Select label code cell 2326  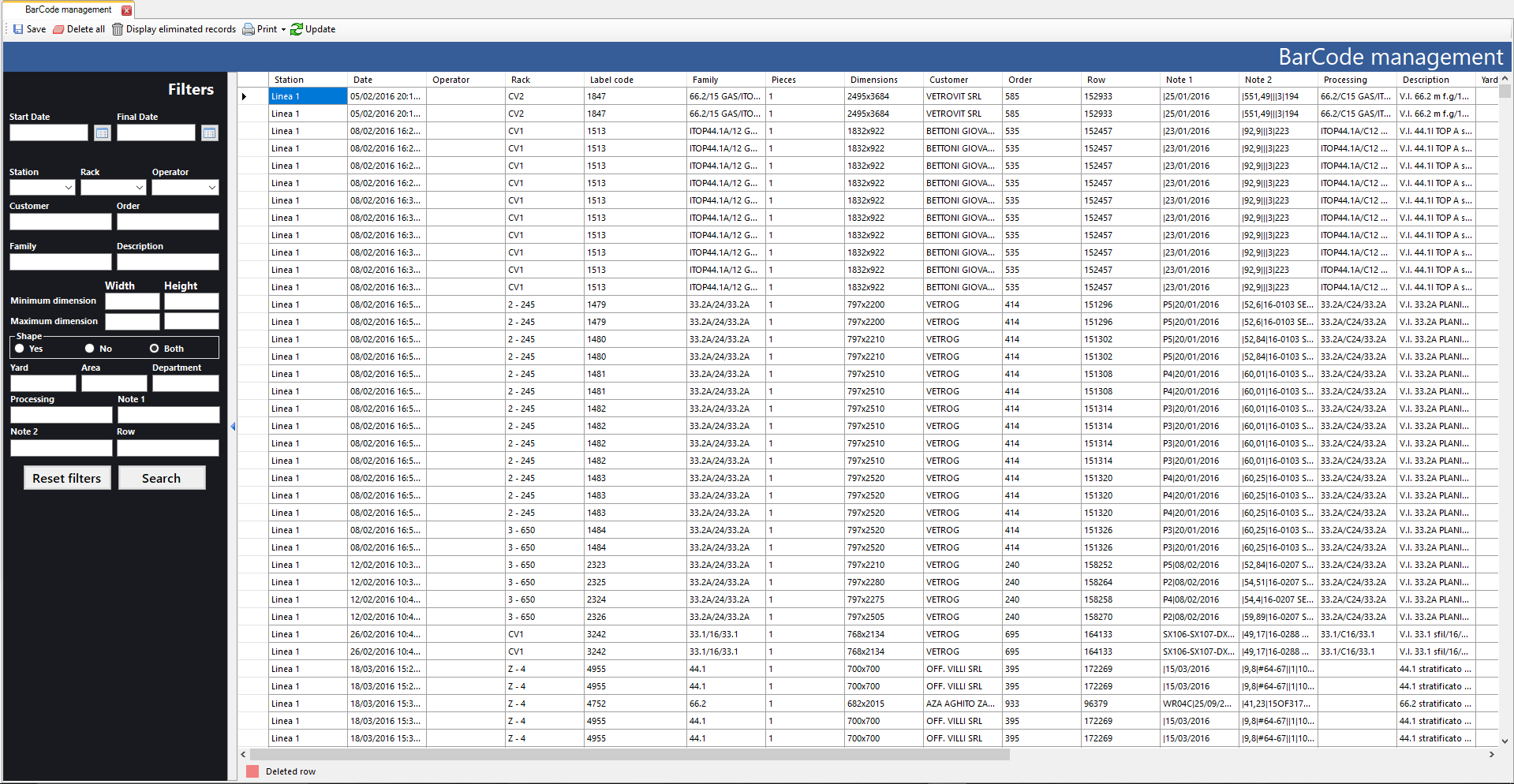pos(635,617)
